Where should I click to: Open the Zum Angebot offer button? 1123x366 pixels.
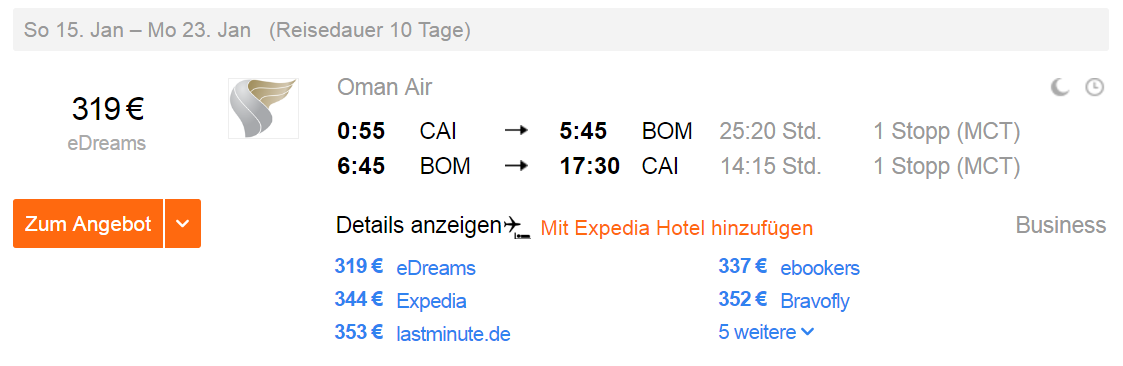pyautogui.click(x=88, y=223)
